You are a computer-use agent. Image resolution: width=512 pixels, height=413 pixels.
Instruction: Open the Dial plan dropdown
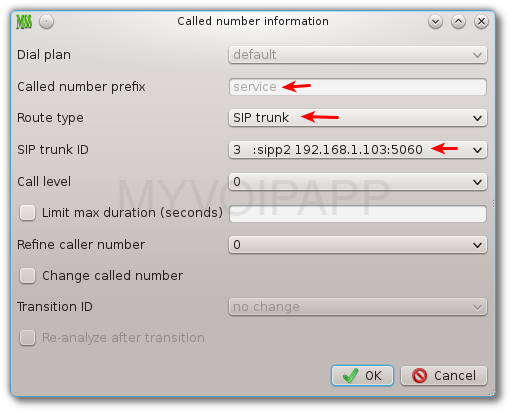pos(358,55)
